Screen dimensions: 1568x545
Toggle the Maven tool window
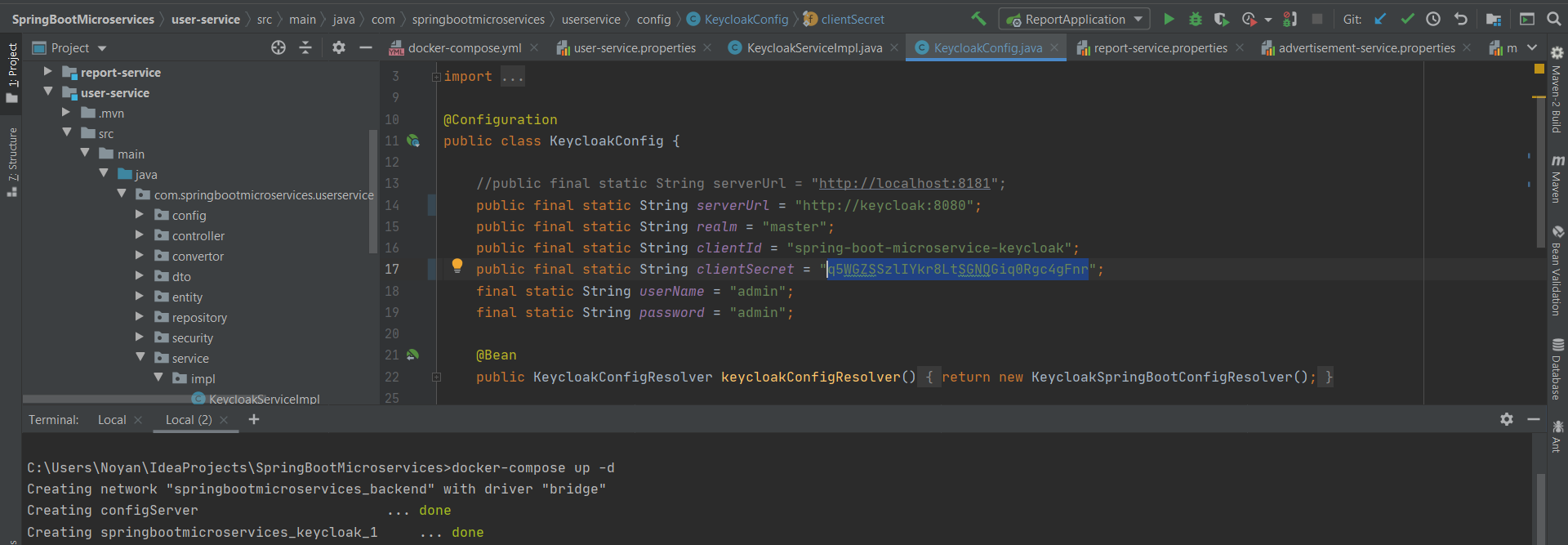1557,179
